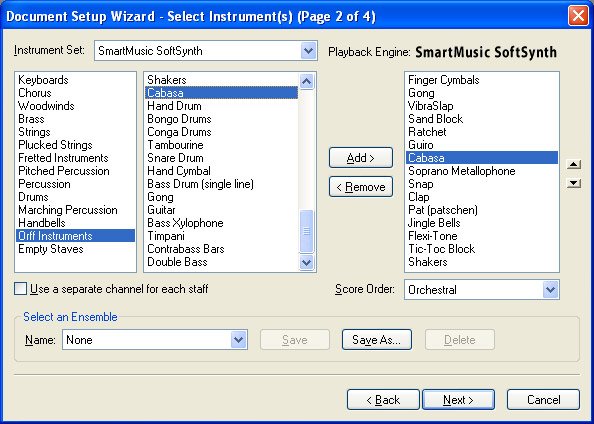Select Jingle Bells in the added list
594x424 pixels.
click(482, 223)
